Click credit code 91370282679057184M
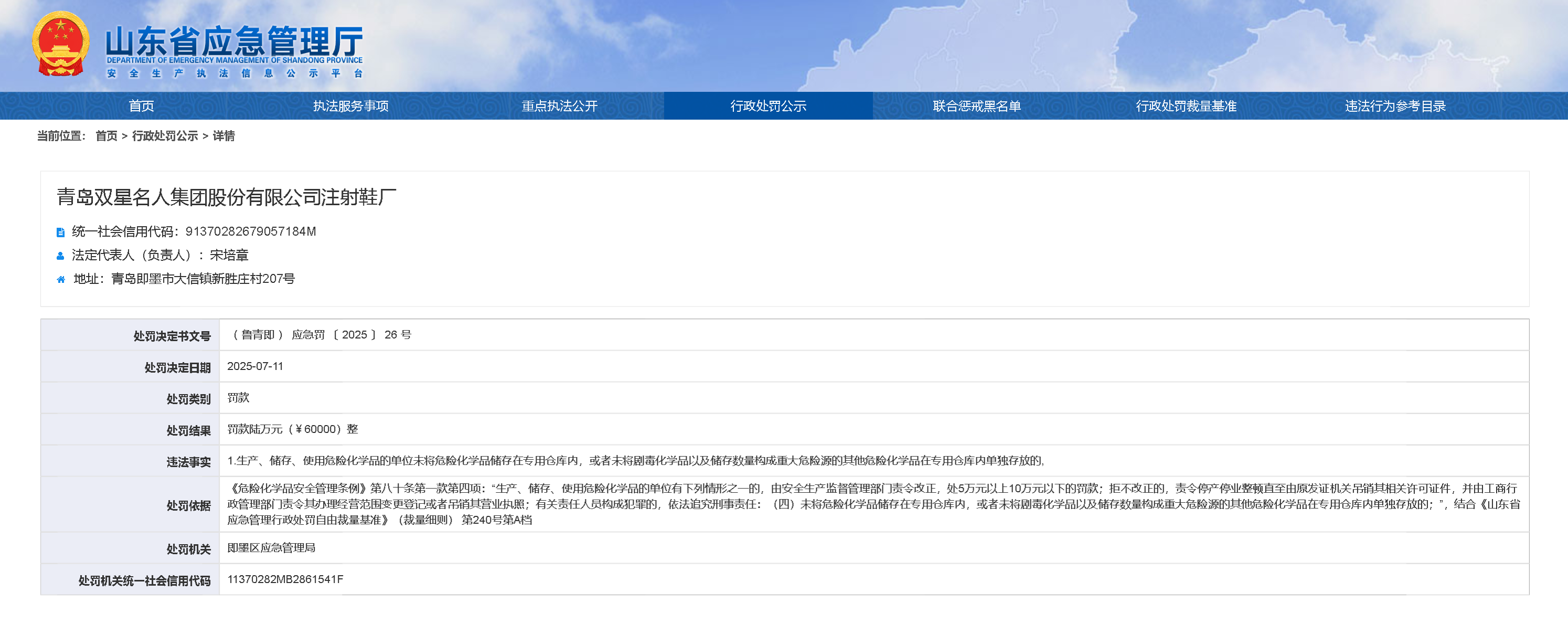The height and width of the screenshot is (635, 1568). point(251,231)
